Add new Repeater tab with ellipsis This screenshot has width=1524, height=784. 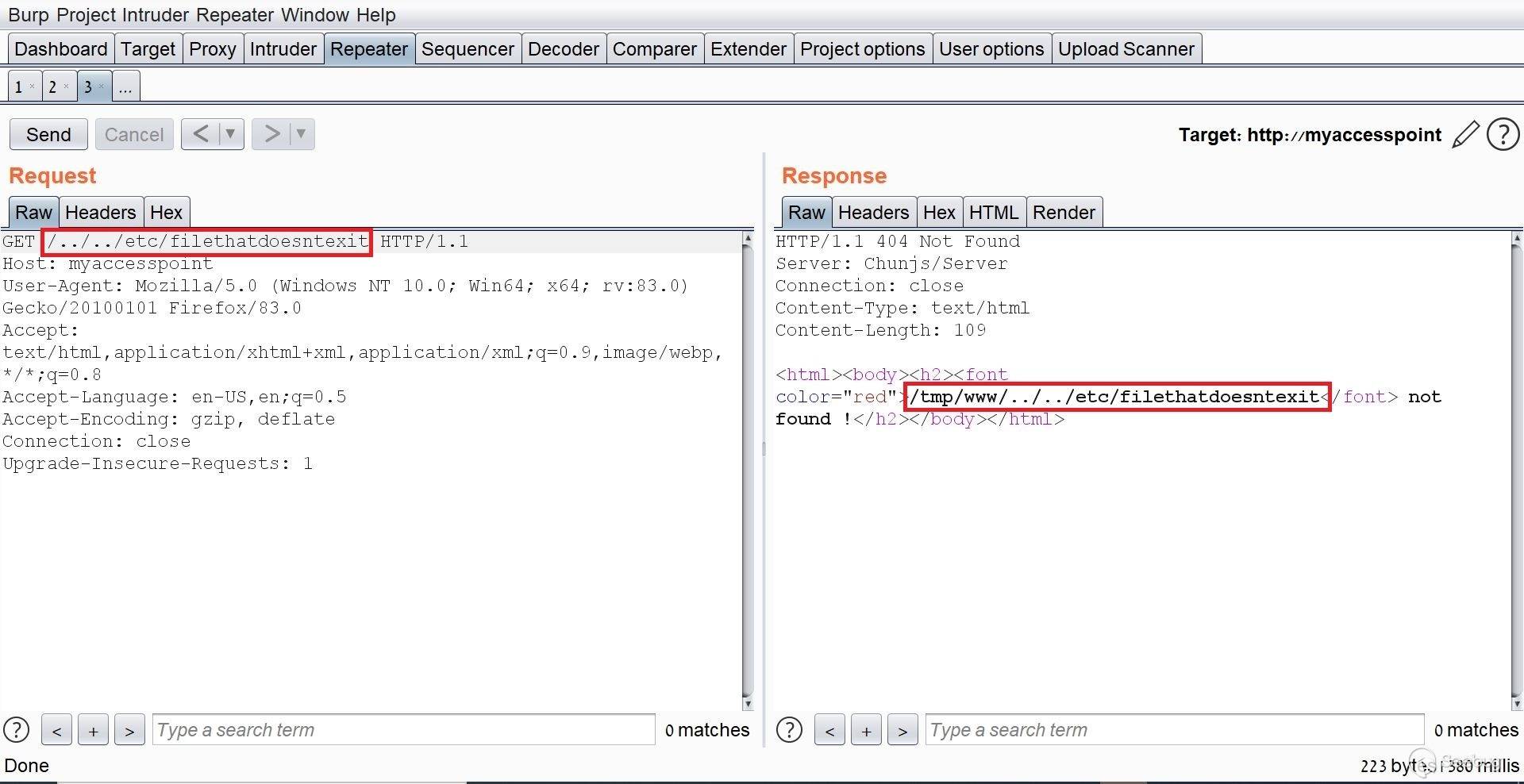tap(125, 86)
